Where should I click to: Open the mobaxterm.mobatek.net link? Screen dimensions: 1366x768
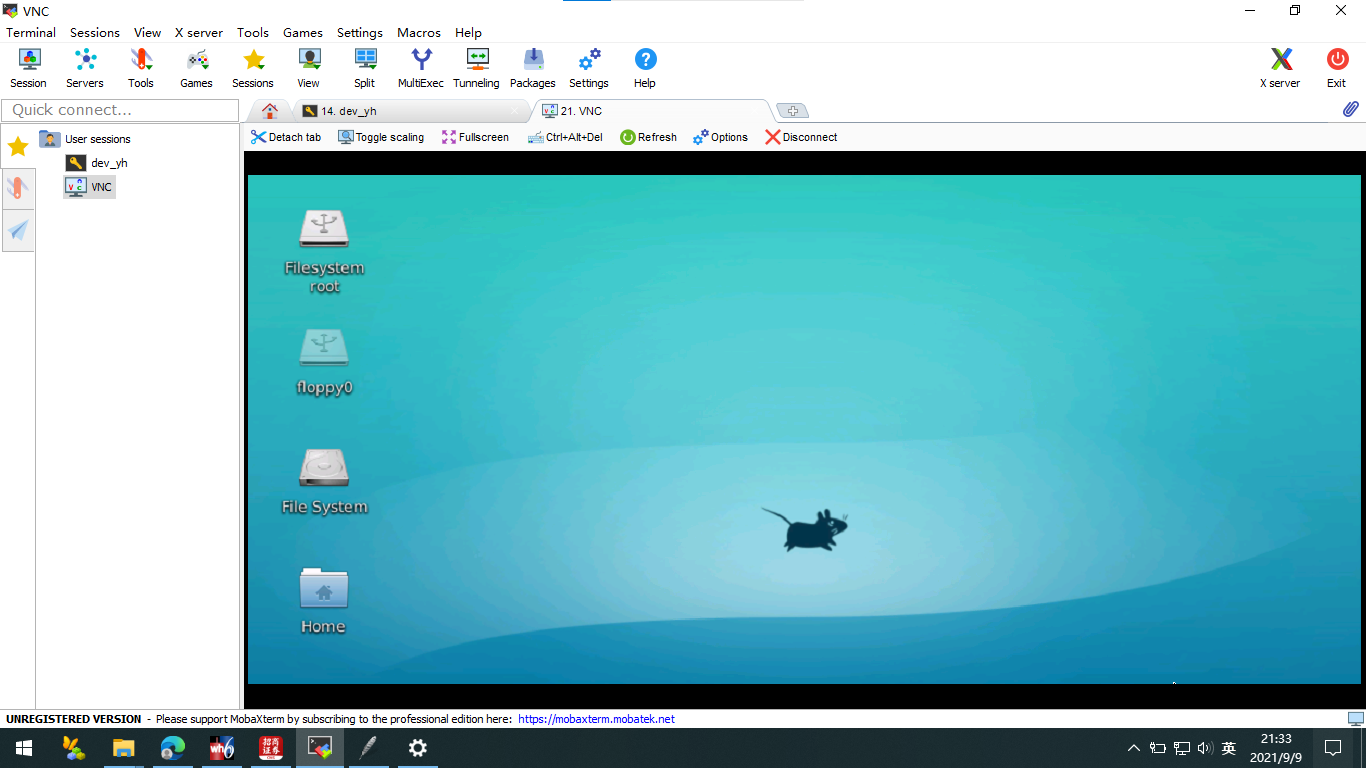coord(596,719)
